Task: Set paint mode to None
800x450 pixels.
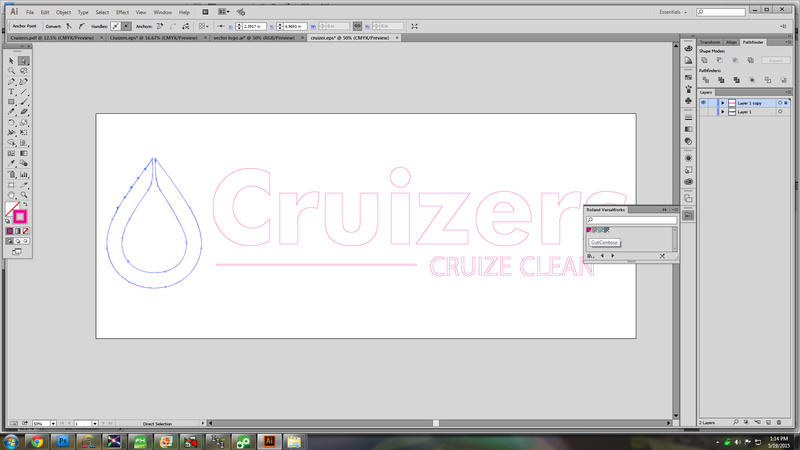Action: coord(26,231)
